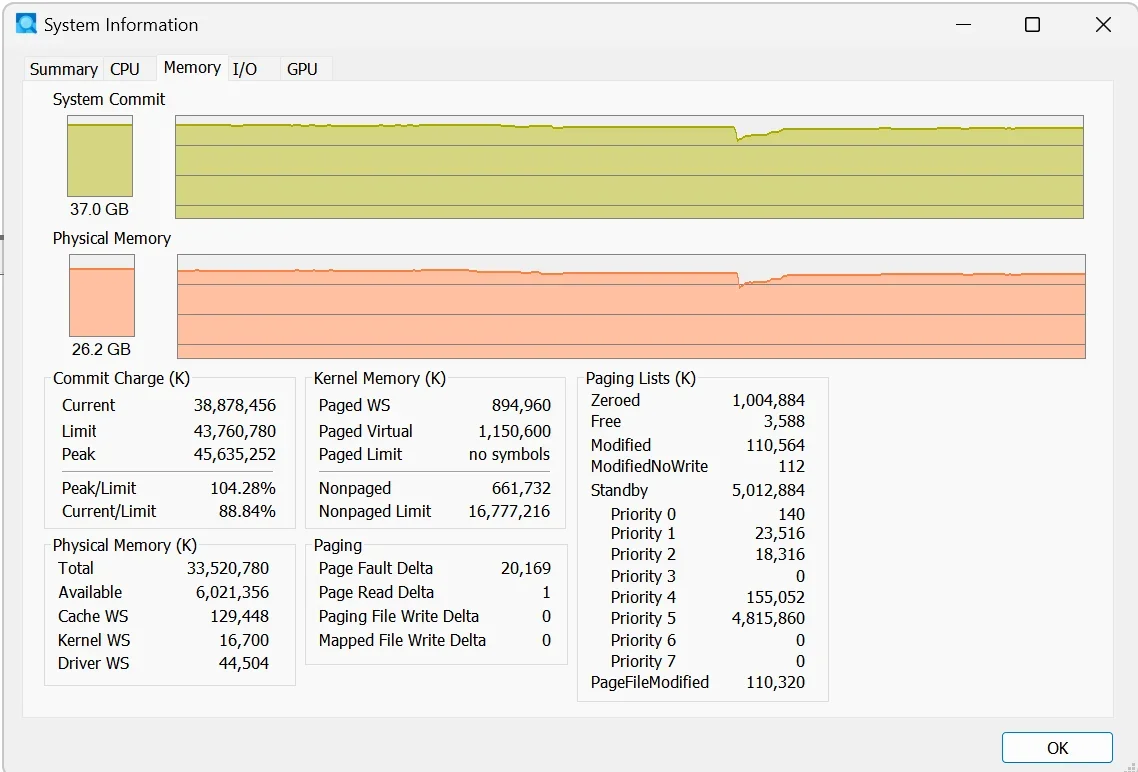Click the Physical Memory 26.2 GB gauge

tap(101, 295)
